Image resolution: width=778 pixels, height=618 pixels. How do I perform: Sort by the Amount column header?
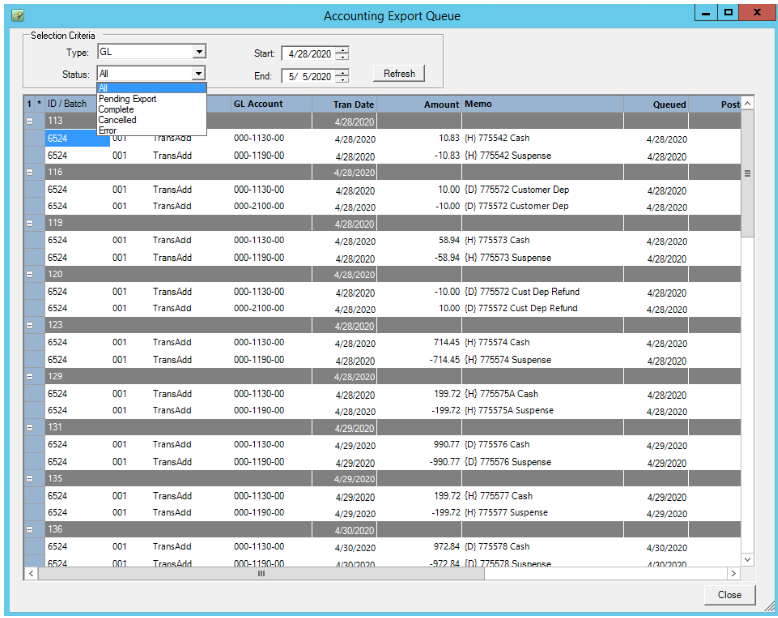(440, 104)
